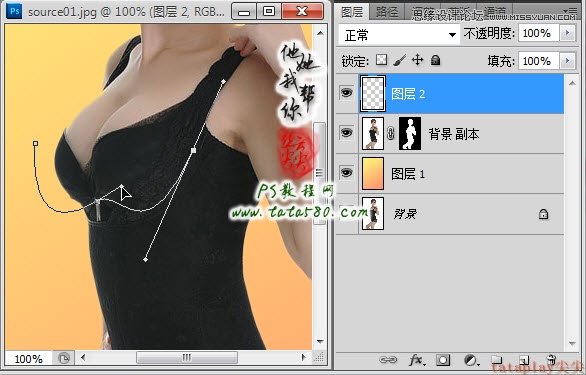Click the Layers panel scroll down arrow
This screenshot has width=586, height=375.
coord(572,343)
